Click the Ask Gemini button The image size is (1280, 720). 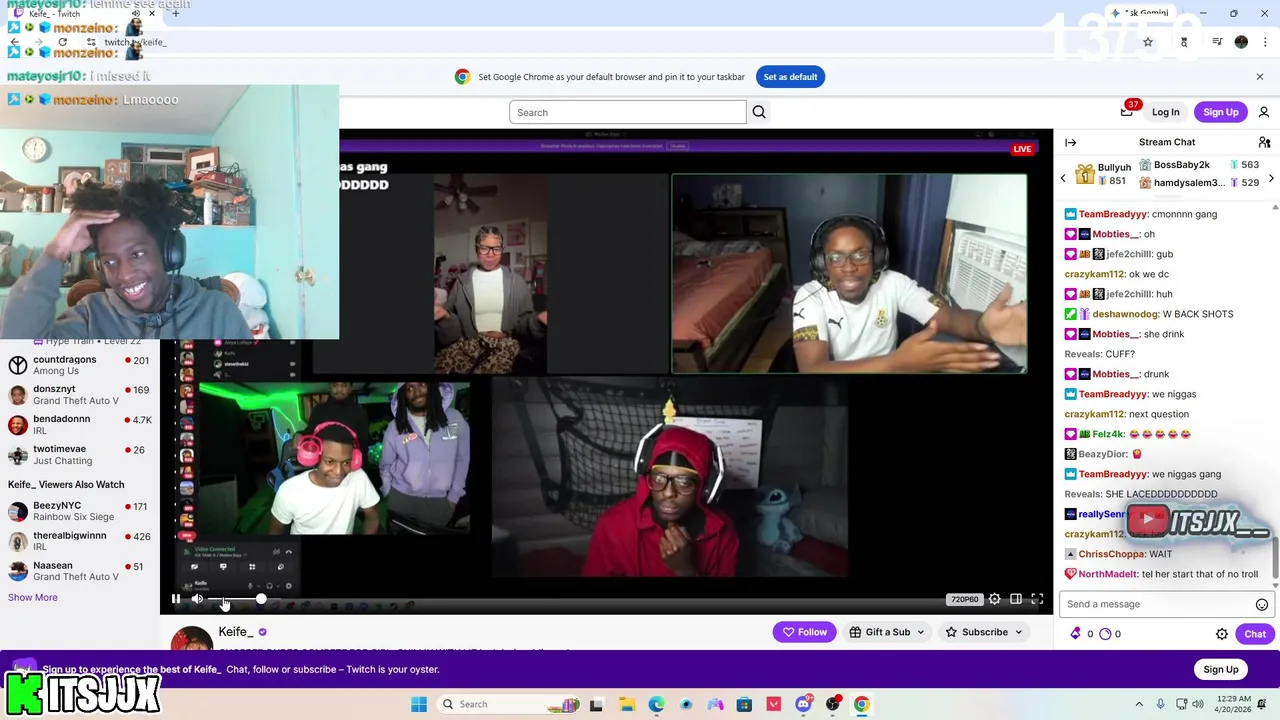click(1140, 13)
